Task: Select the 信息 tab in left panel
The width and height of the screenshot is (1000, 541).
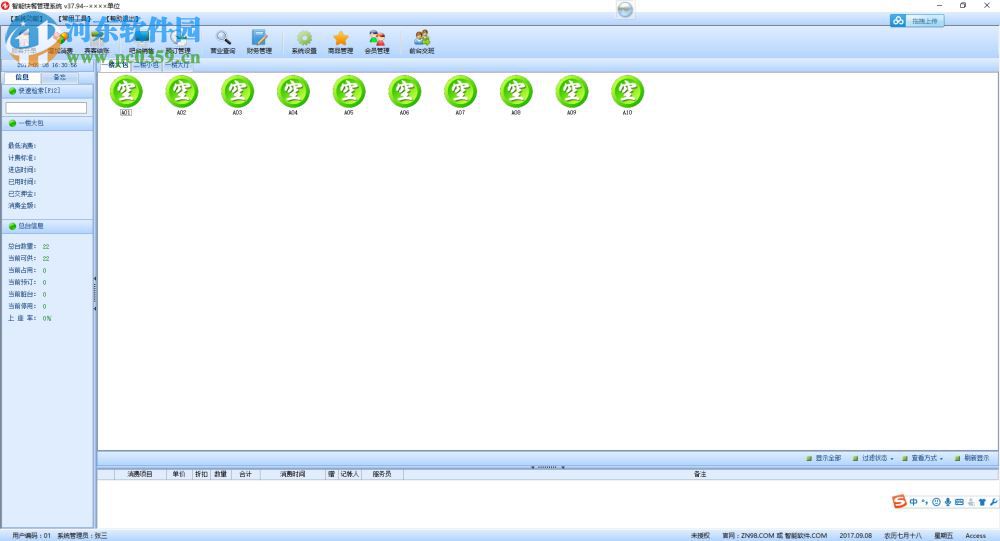Action: [22, 77]
